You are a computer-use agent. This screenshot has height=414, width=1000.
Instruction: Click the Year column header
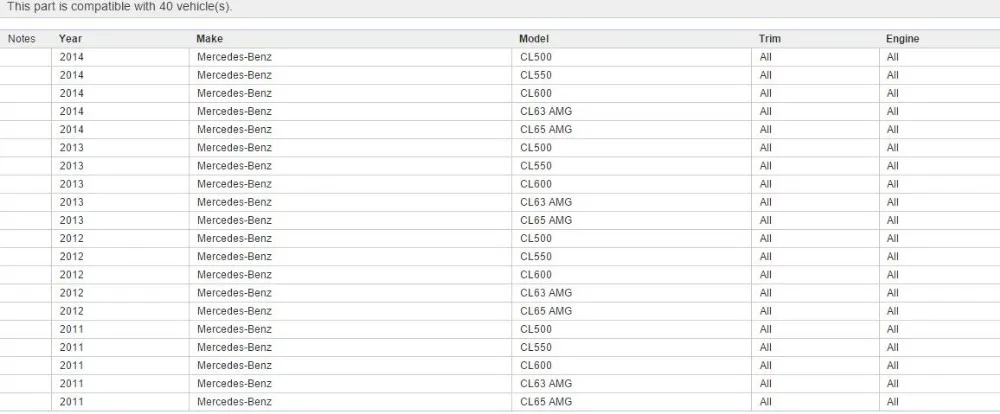coord(70,39)
